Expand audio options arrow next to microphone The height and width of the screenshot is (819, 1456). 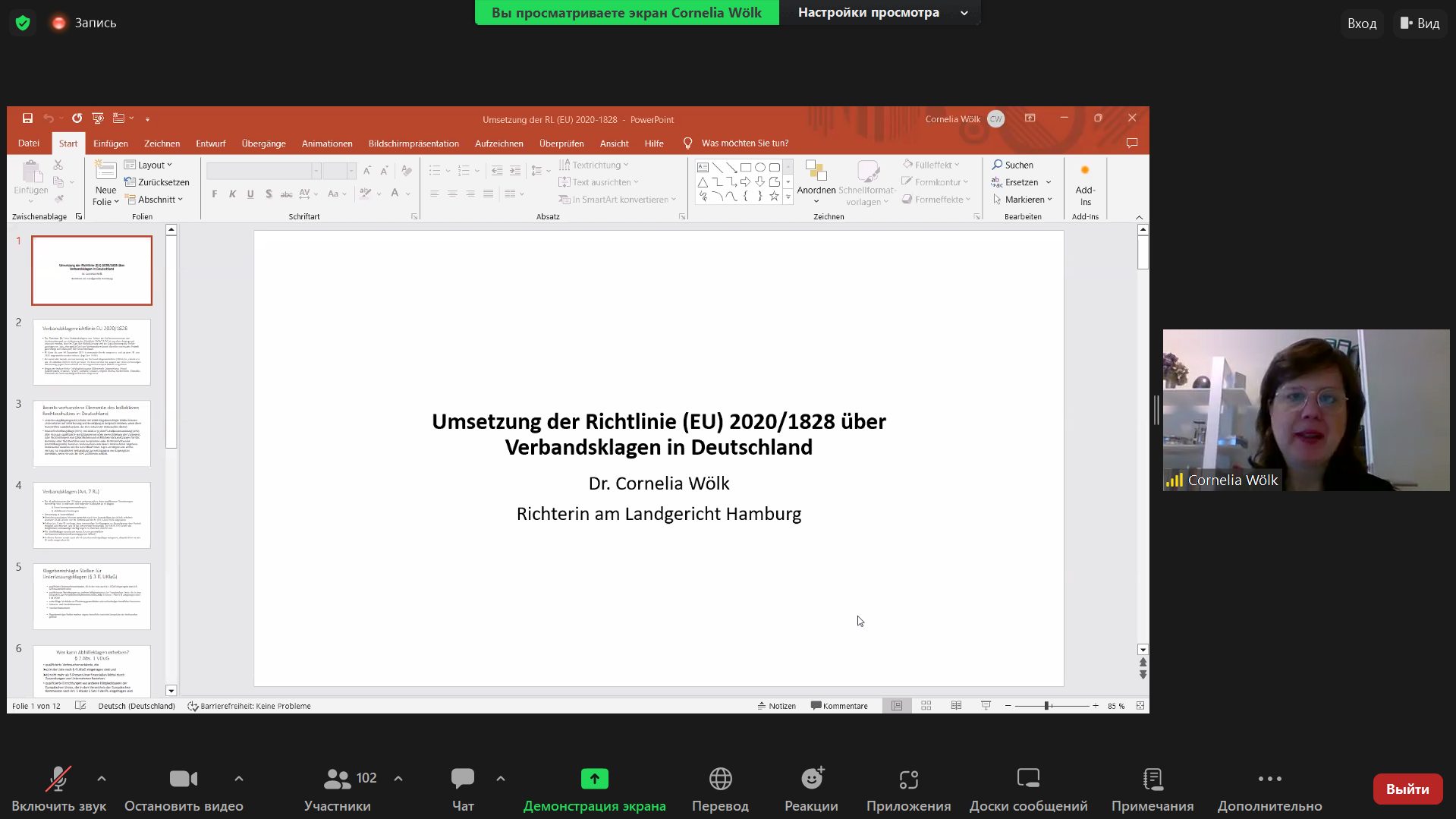click(102, 779)
